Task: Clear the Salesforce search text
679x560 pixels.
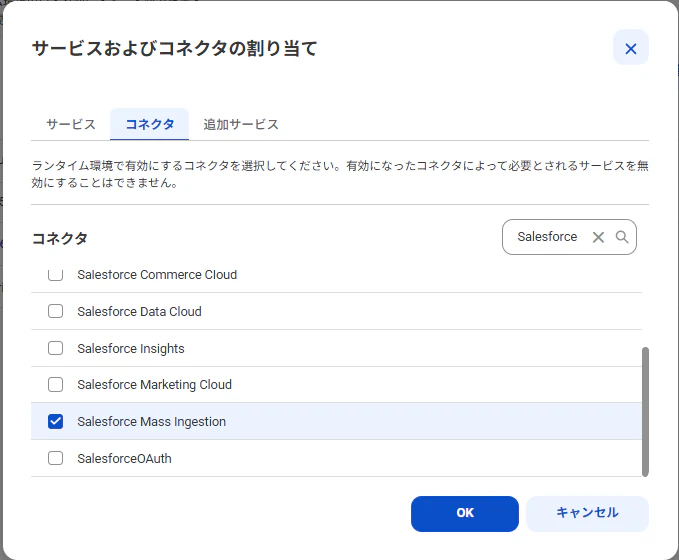Action: [x=598, y=237]
